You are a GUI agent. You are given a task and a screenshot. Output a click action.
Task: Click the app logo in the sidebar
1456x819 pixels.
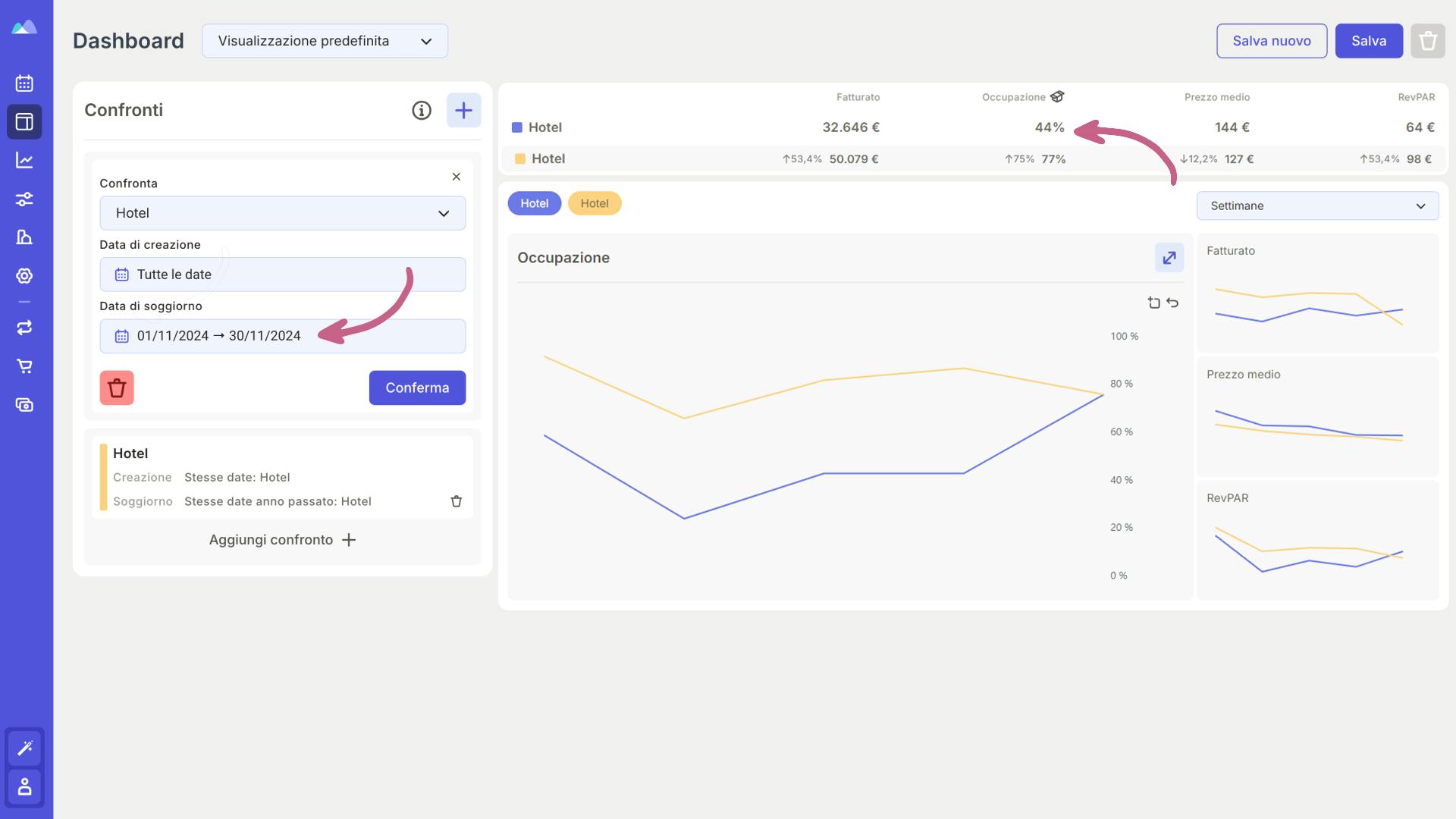click(24, 27)
